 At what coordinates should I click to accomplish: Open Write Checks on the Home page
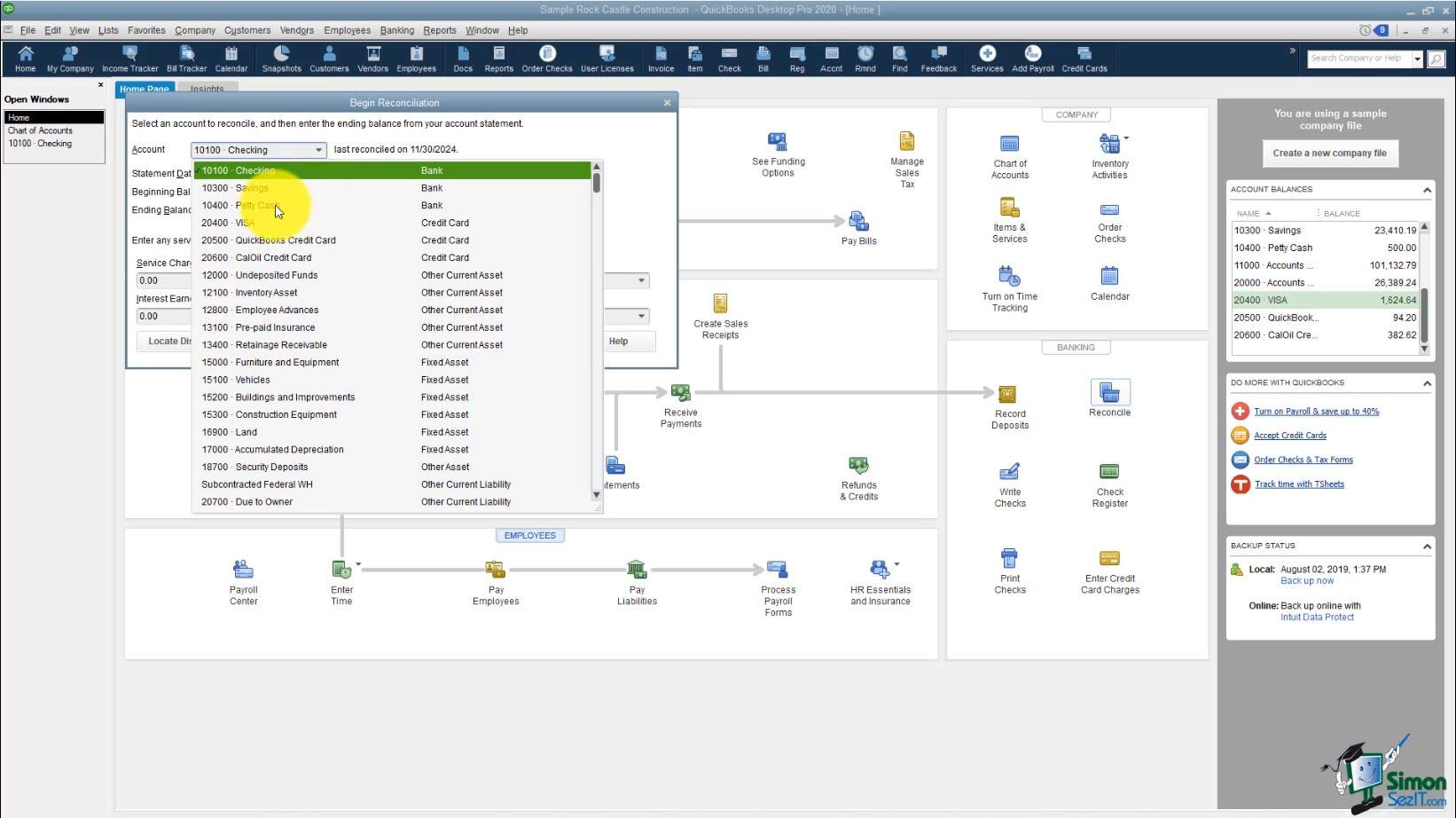(1009, 485)
